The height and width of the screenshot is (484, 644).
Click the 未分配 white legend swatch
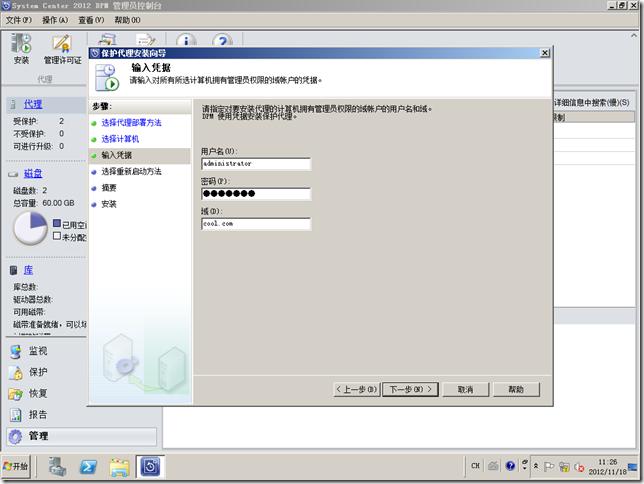pos(57,236)
